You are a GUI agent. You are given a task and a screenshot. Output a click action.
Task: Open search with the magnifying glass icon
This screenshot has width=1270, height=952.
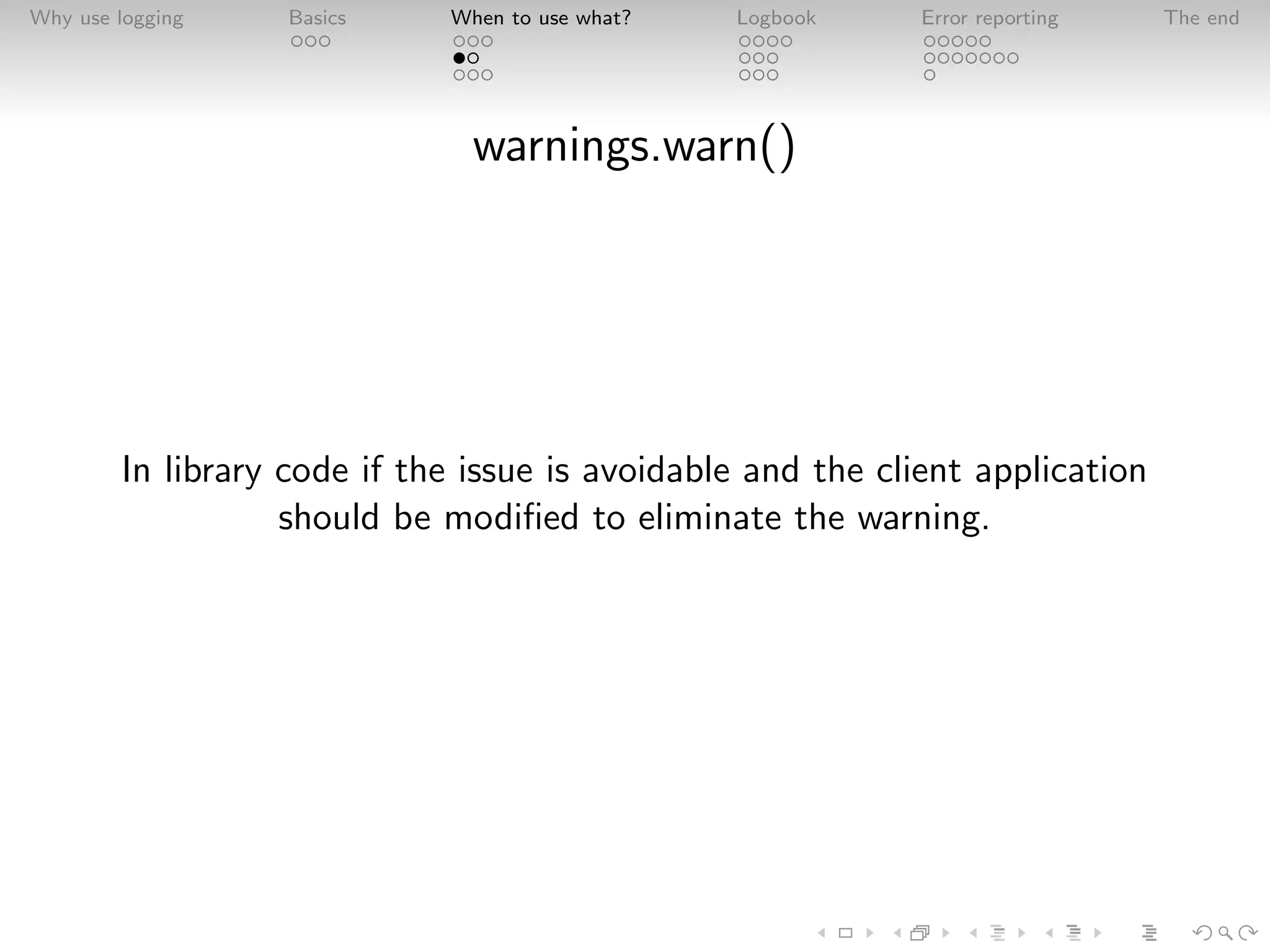[x=1225, y=933]
